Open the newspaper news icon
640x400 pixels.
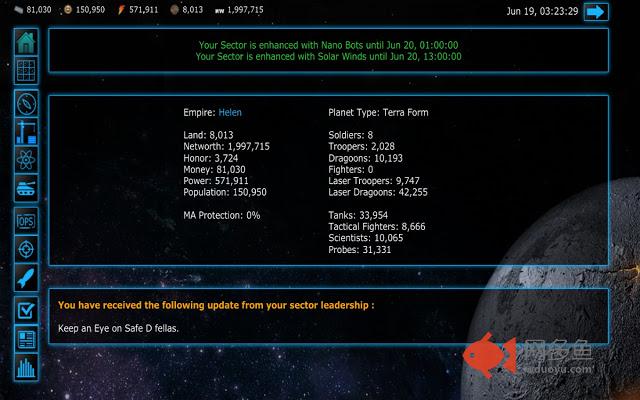(26, 339)
